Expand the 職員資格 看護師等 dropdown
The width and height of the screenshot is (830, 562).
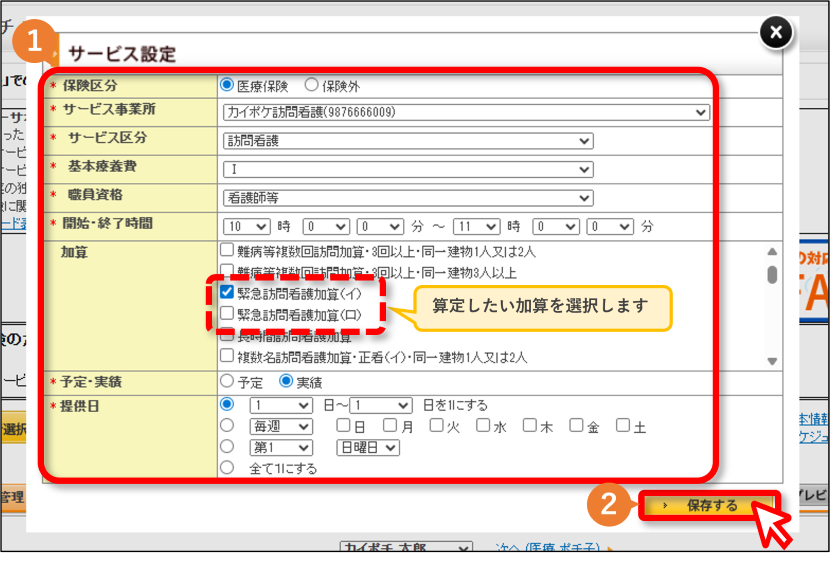(x=408, y=198)
